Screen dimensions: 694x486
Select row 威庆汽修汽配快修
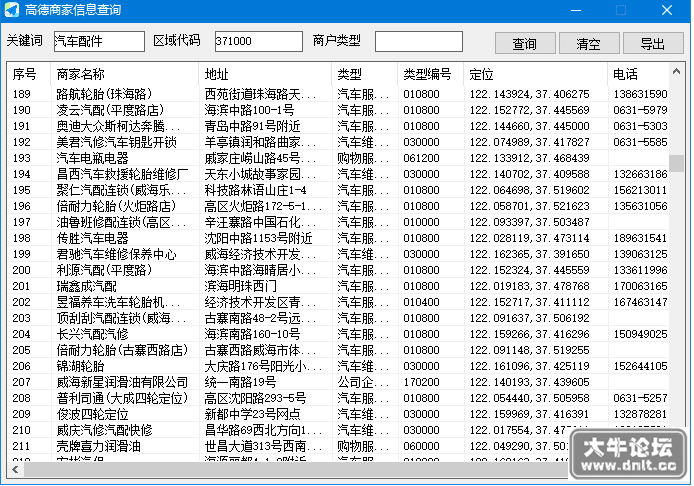(x=338, y=430)
